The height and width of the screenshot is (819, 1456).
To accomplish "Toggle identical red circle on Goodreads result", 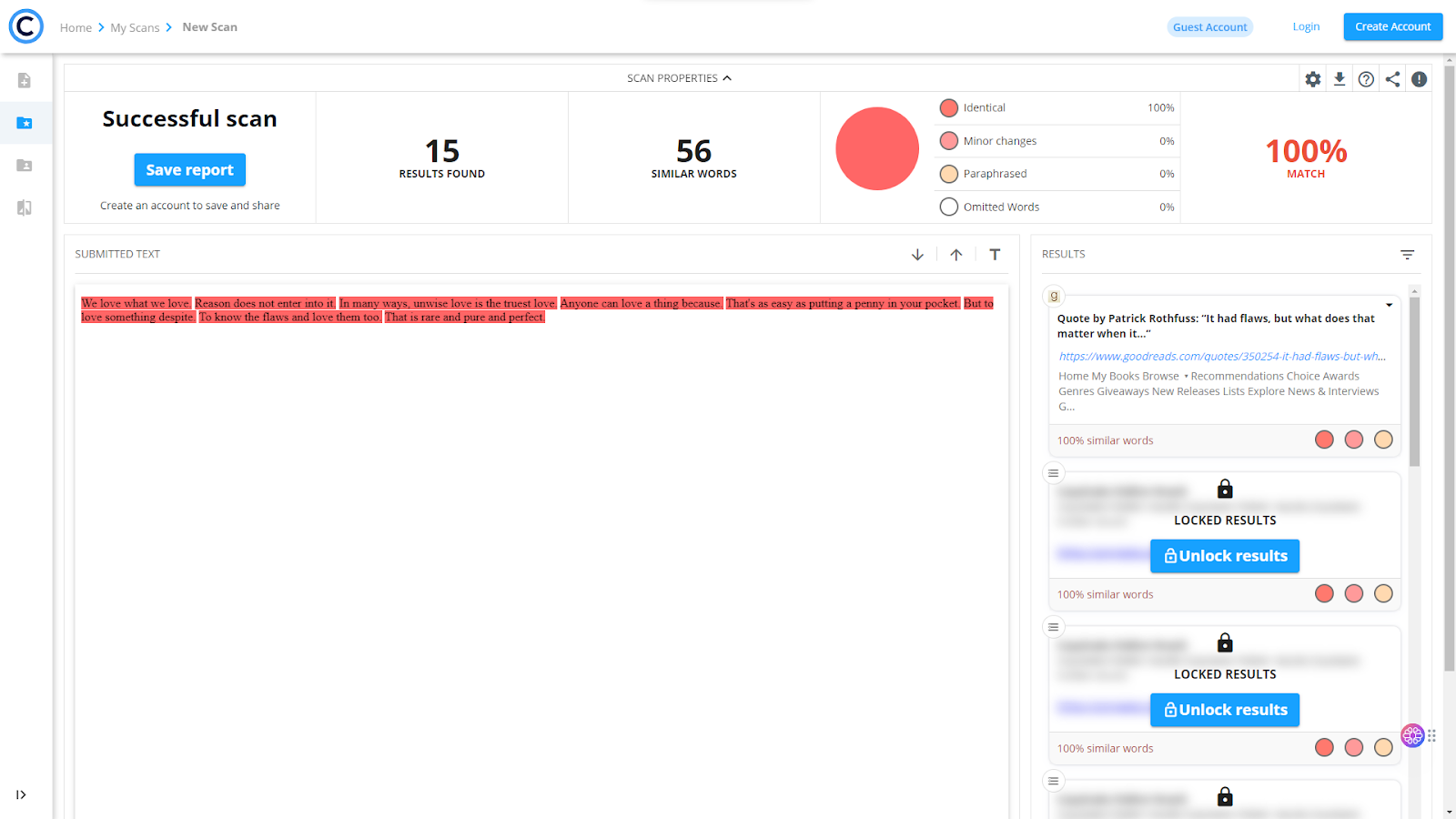I will (1324, 440).
